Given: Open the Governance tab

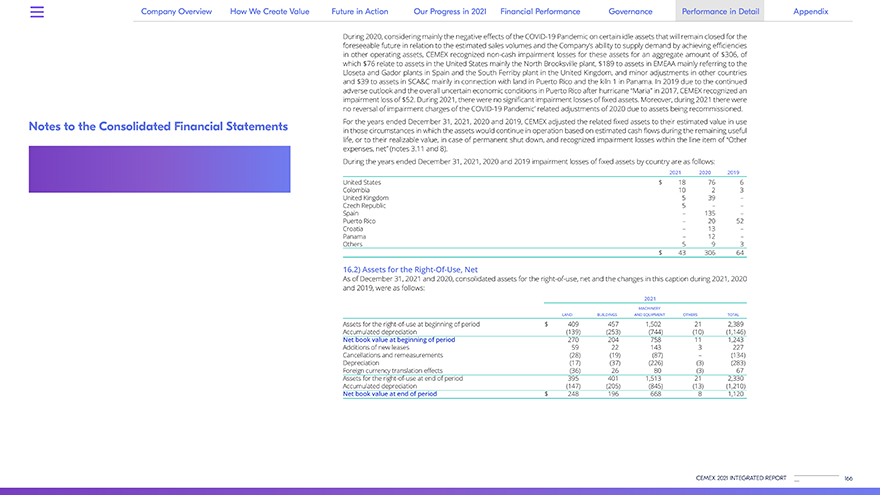Looking at the screenshot, I should 630,11.
